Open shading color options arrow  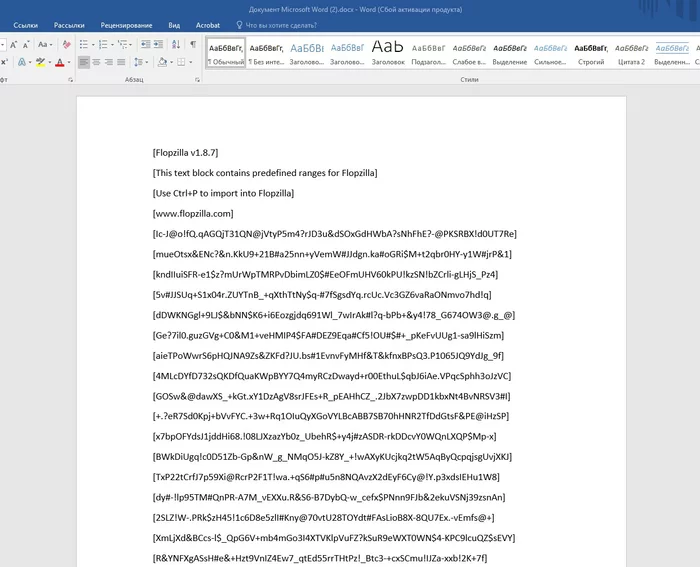pyautogui.click(x=171, y=62)
